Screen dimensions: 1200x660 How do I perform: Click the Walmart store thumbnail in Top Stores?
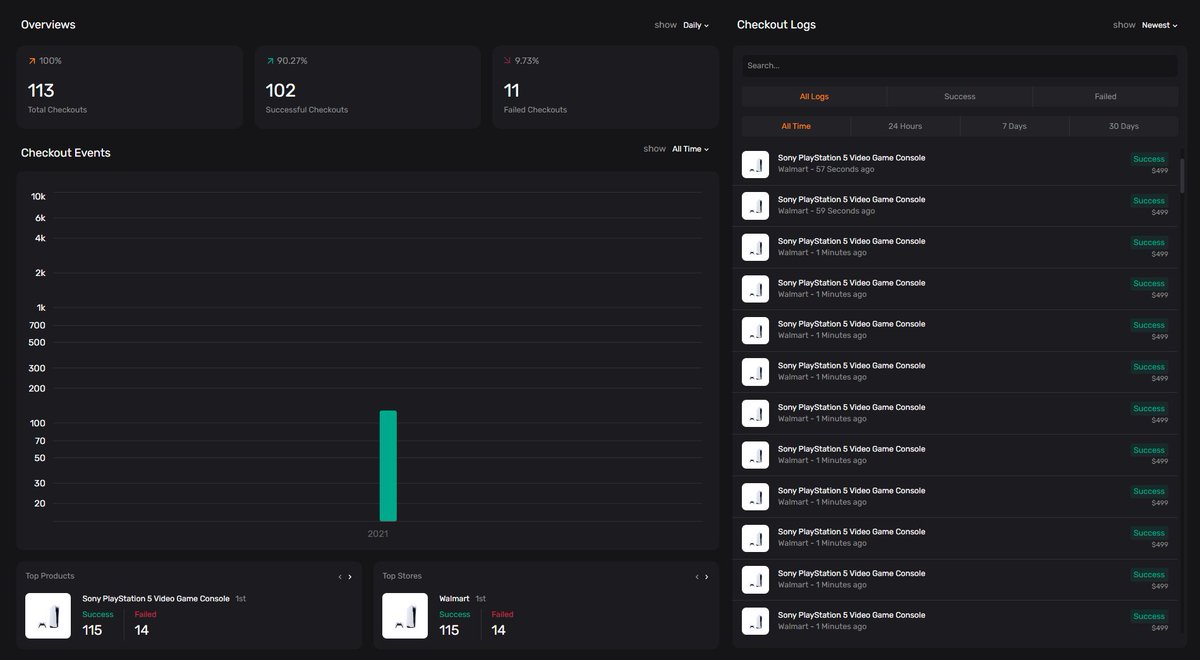(405, 616)
